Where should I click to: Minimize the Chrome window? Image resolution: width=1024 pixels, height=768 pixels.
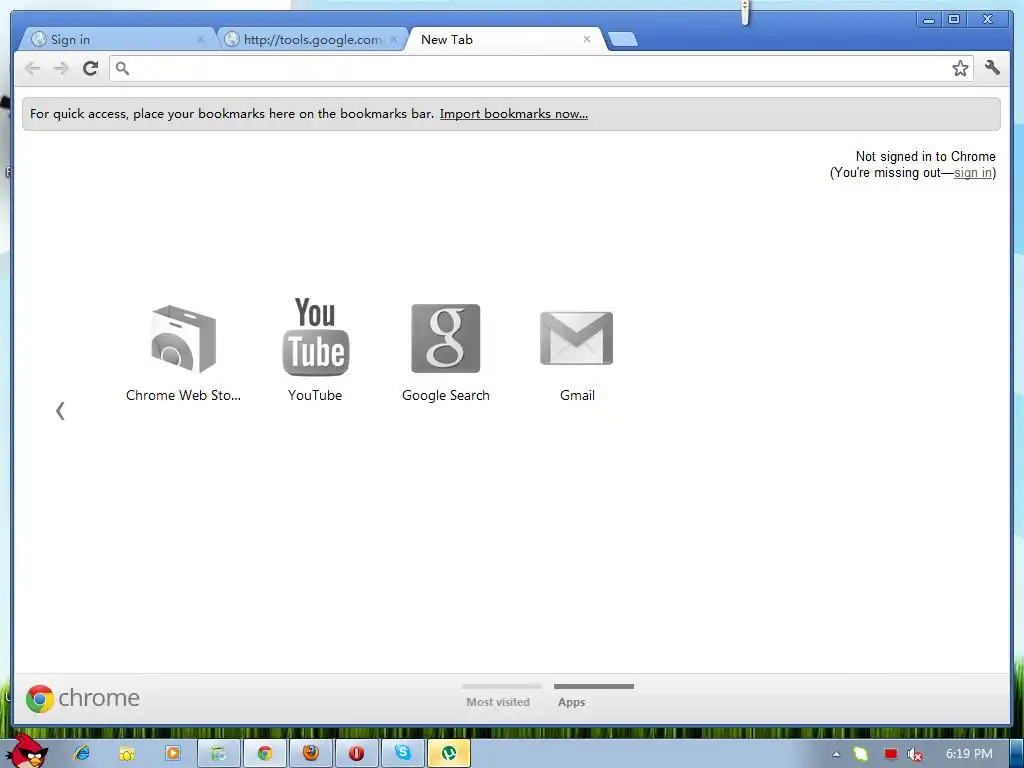[x=928, y=20]
